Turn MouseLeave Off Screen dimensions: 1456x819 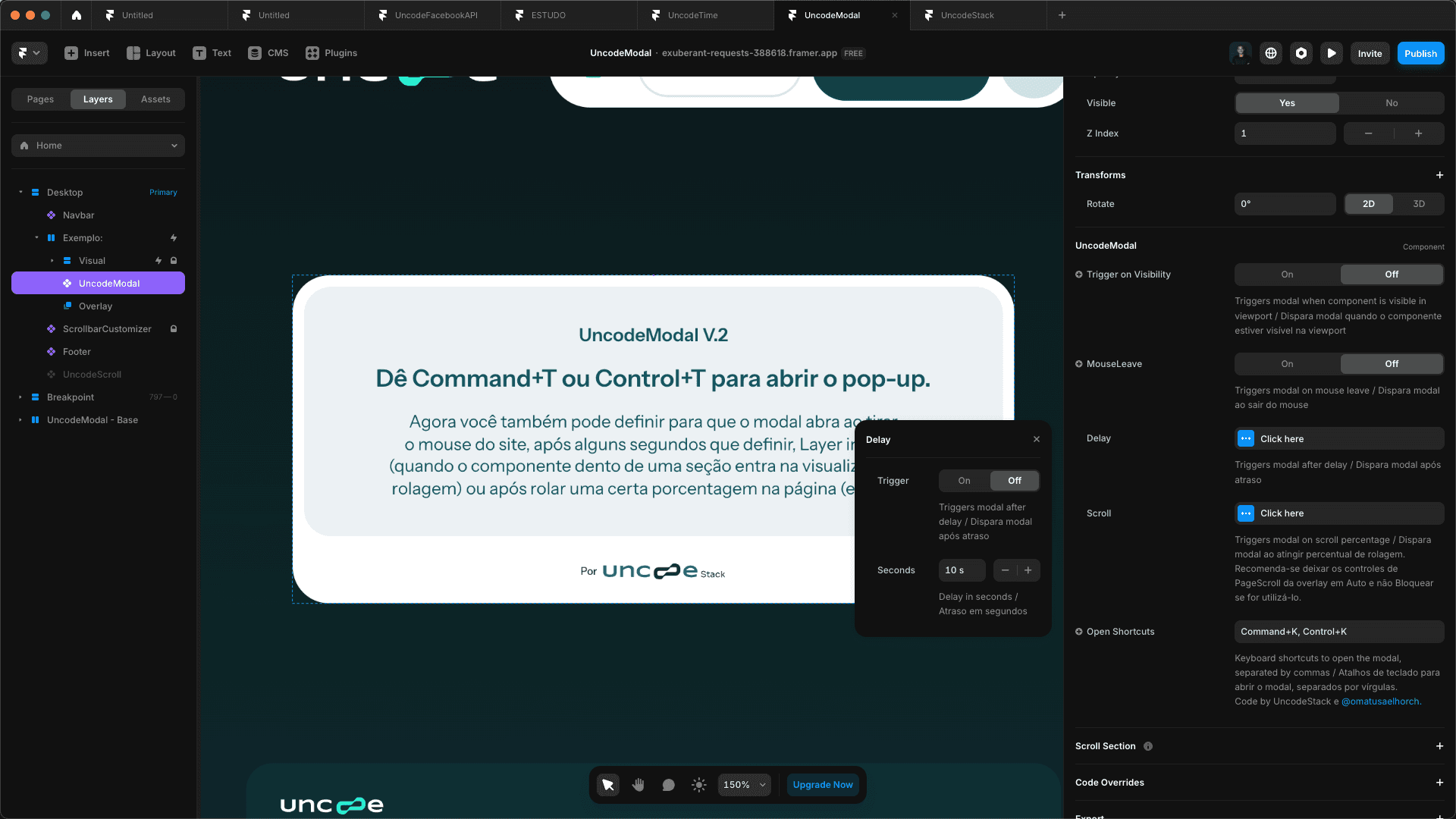coord(1392,364)
